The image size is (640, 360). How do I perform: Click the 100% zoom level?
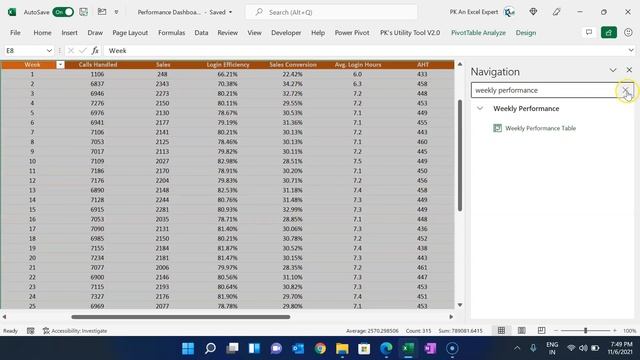click(x=629, y=331)
